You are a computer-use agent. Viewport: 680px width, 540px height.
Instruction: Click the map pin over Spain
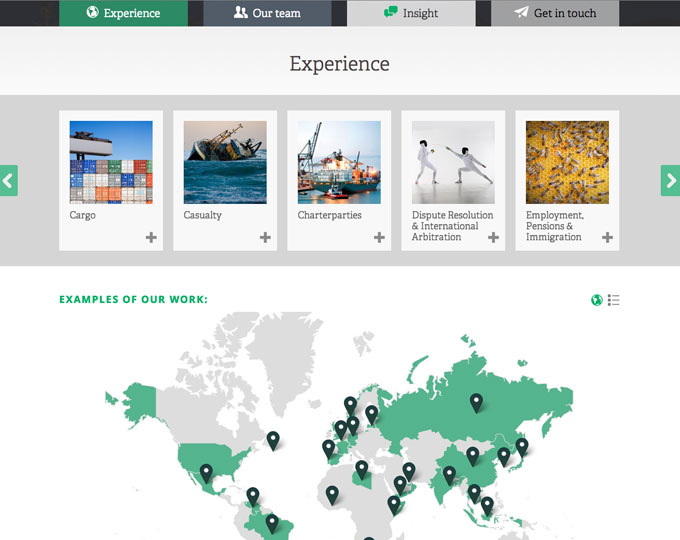(329, 448)
